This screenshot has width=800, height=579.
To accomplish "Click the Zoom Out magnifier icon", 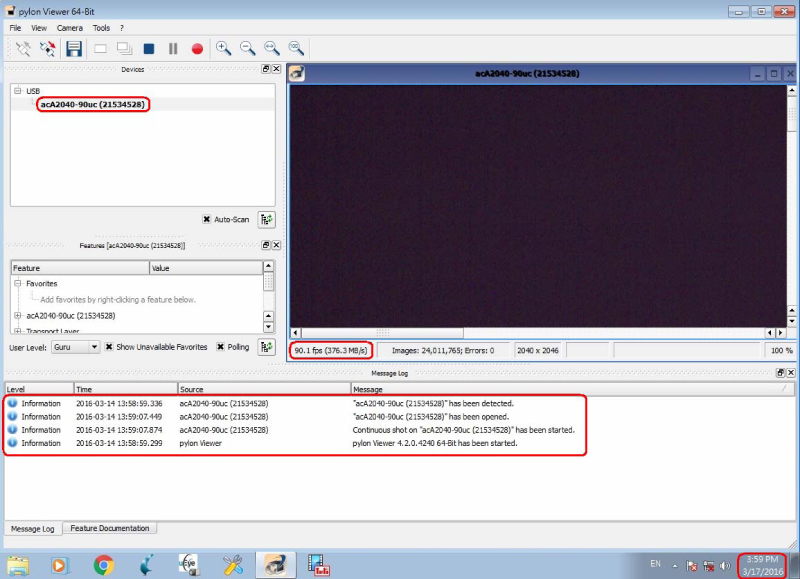I will point(247,48).
